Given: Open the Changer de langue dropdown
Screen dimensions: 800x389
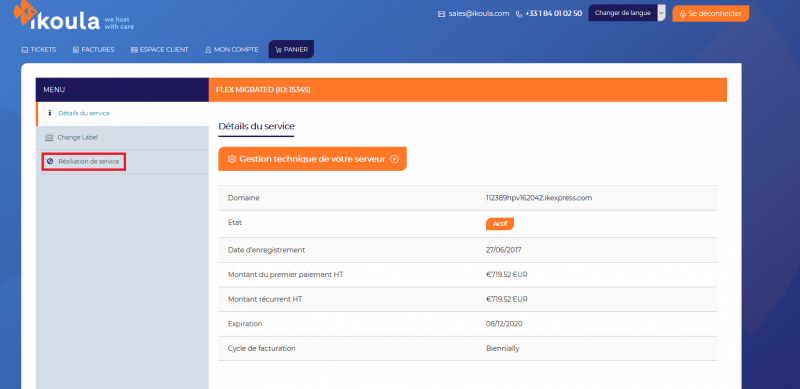Looking at the screenshot, I should pyautogui.click(x=627, y=13).
